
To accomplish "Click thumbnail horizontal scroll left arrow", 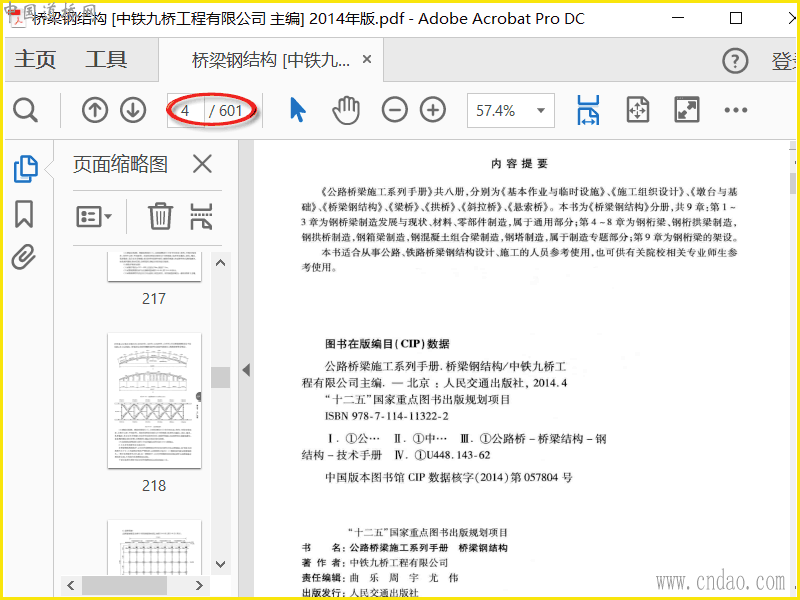I will point(71,585).
